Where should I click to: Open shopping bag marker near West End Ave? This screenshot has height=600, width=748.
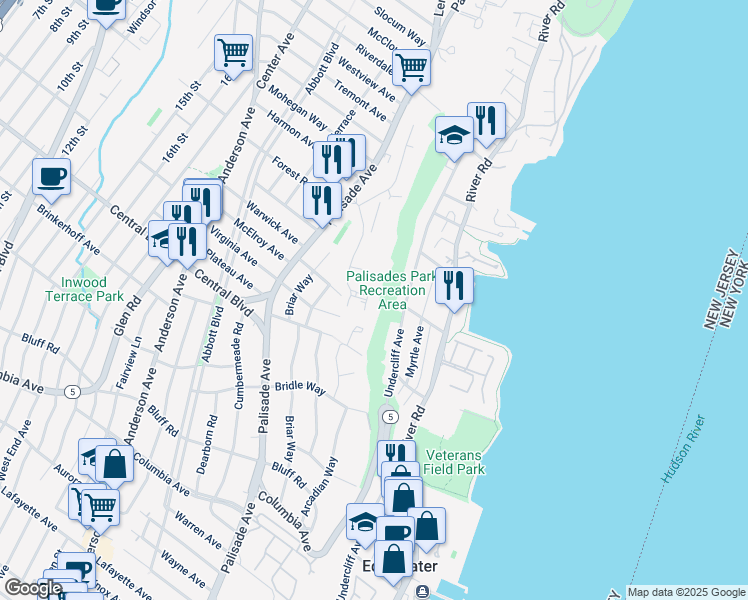(115, 465)
